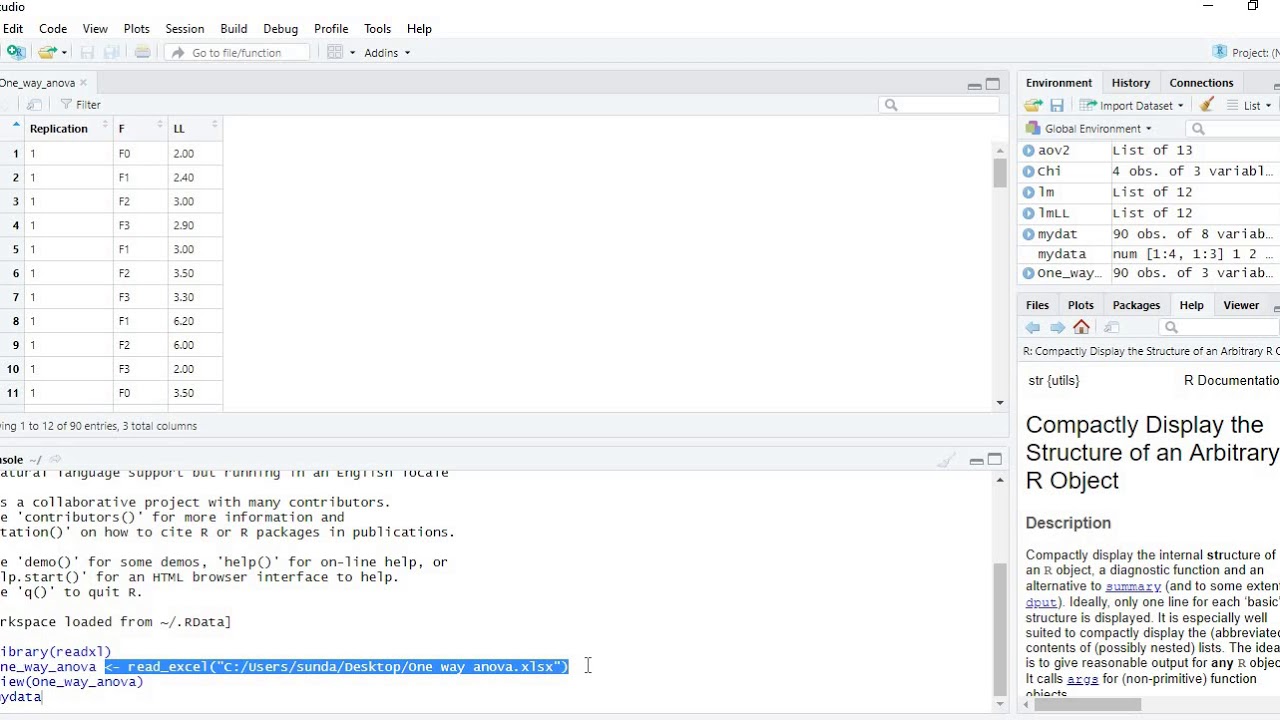Click the Environment pane search field
This screenshot has width=1280, height=720.
[1235, 129]
